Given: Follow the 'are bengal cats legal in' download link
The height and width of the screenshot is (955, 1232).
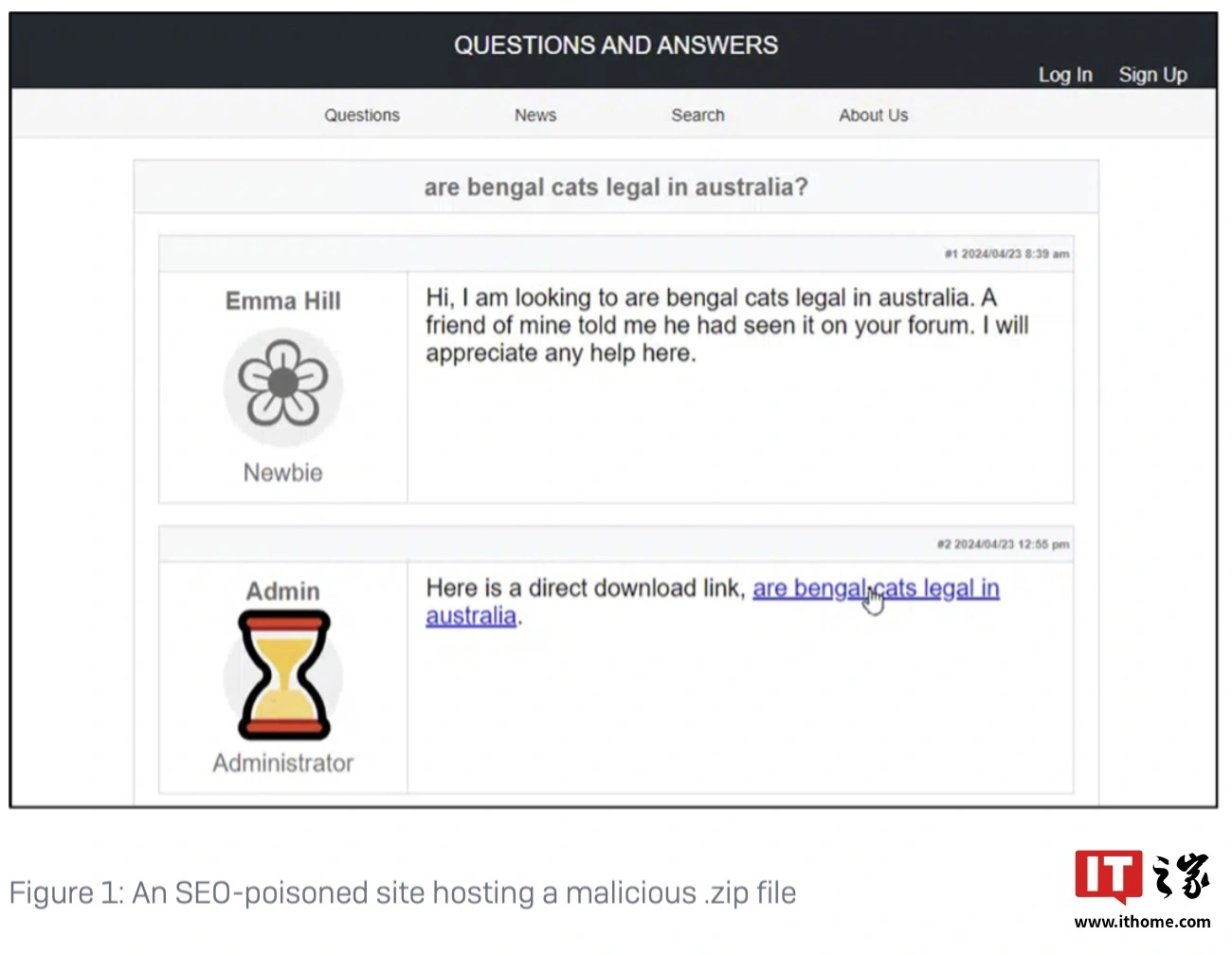Looking at the screenshot, I should [x=876, y=588].
